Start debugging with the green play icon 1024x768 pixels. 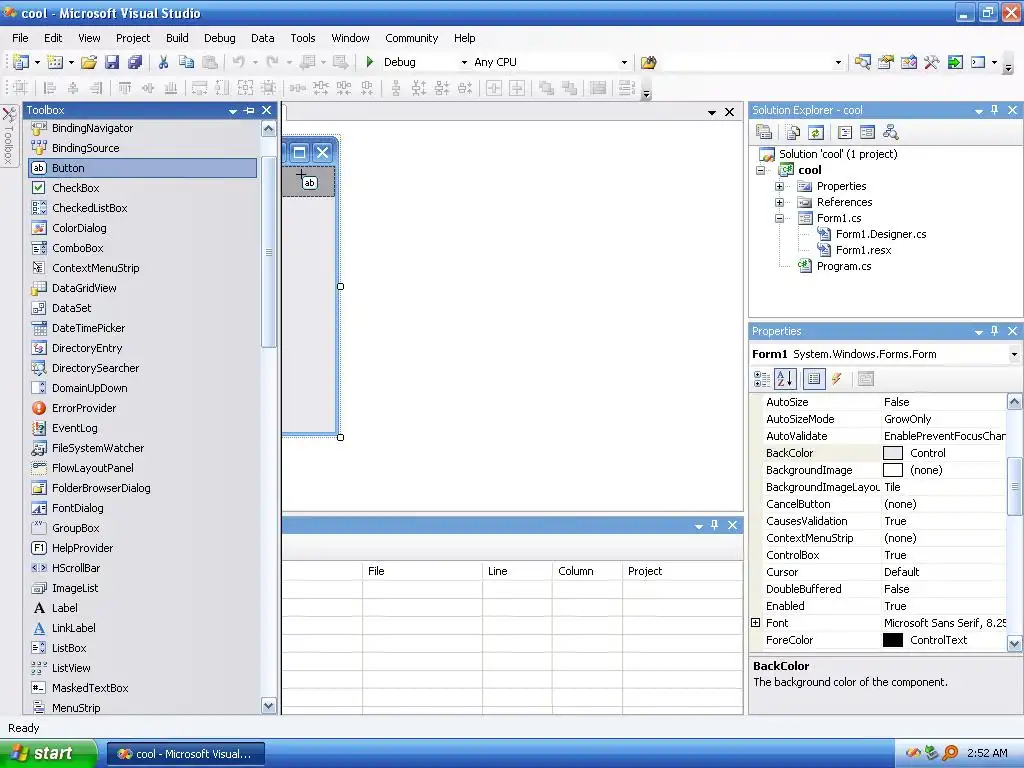tap(370, 62)
